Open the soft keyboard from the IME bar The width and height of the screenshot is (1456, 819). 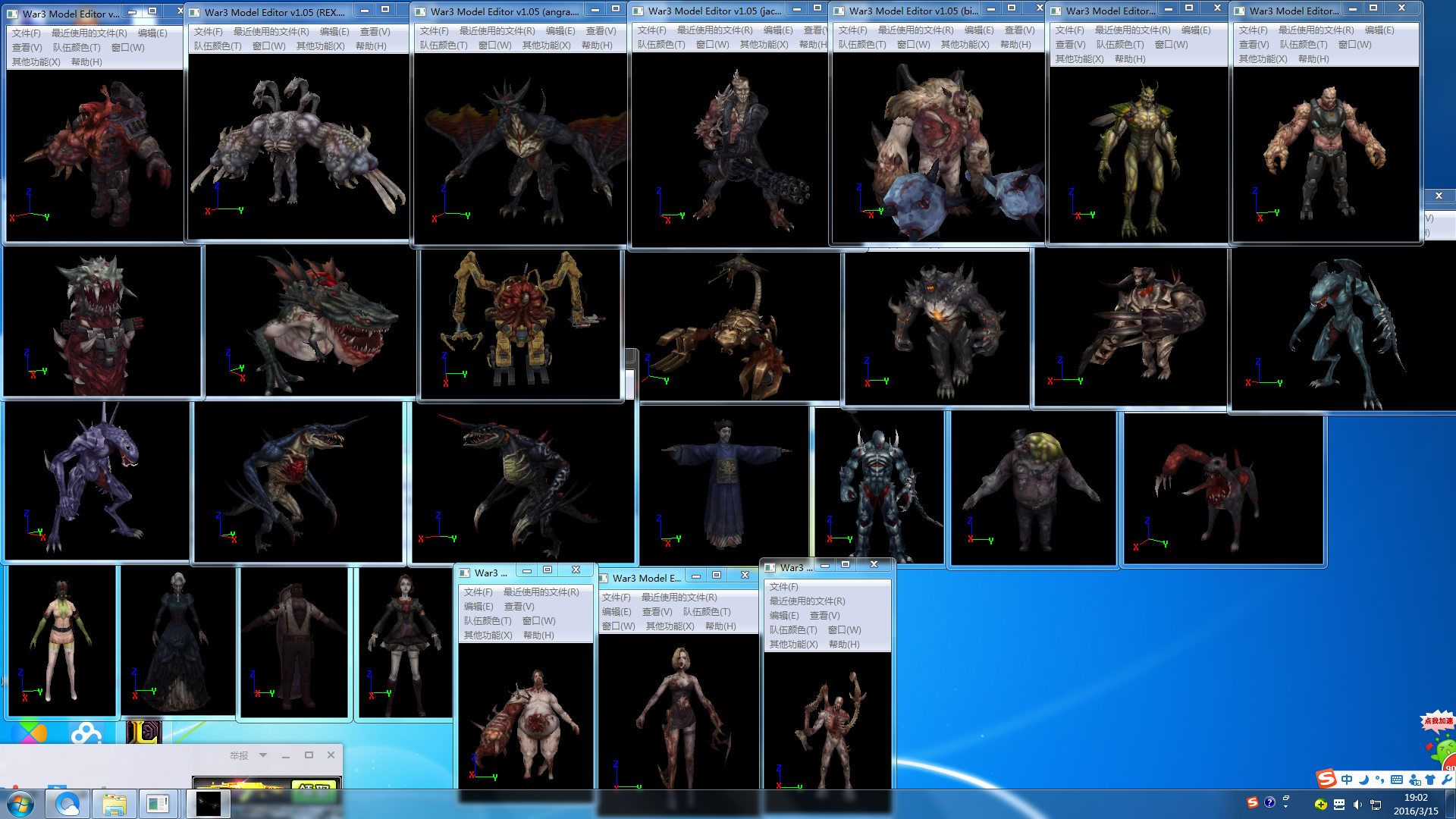pyautogui.click(x=1396, y=780)
